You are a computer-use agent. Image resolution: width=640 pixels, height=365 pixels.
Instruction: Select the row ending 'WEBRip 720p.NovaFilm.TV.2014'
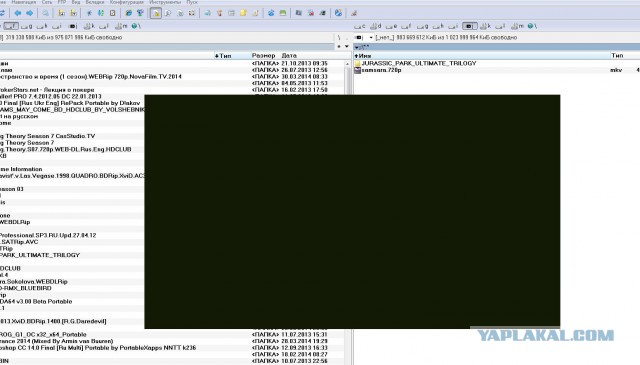[91, 77]
